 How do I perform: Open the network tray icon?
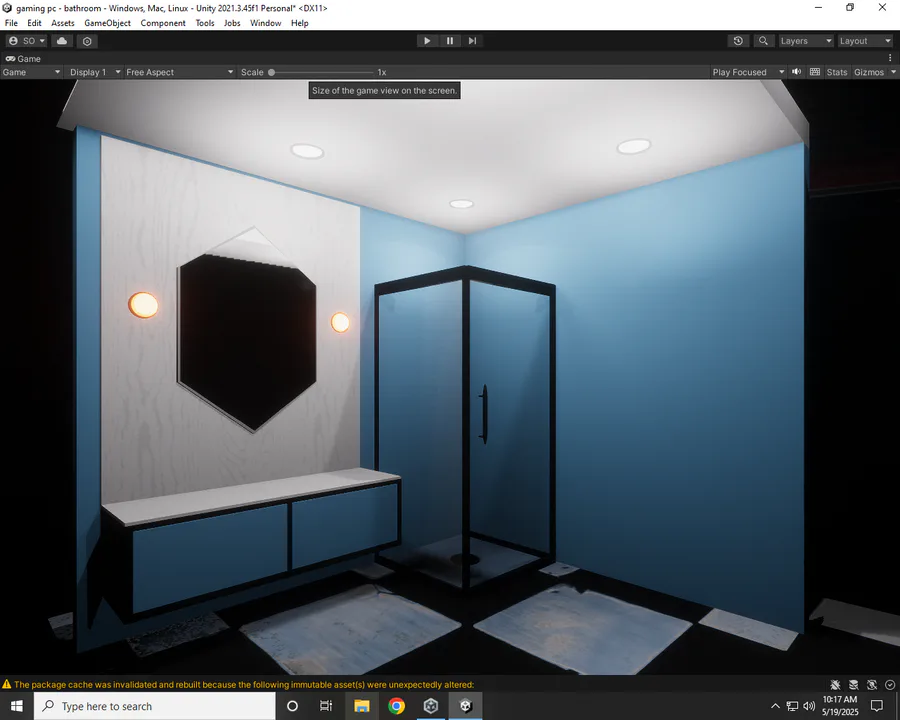tap(792, 706)
